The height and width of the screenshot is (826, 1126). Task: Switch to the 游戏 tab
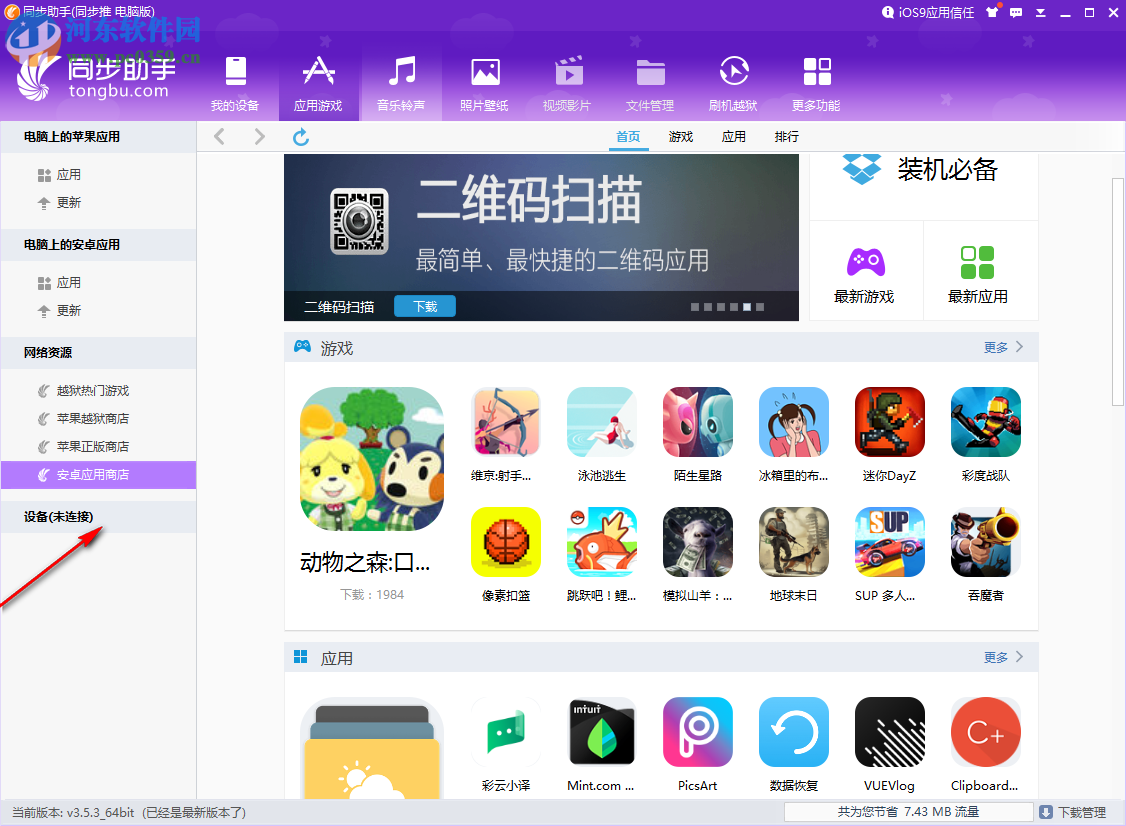[x=681, y=137]
